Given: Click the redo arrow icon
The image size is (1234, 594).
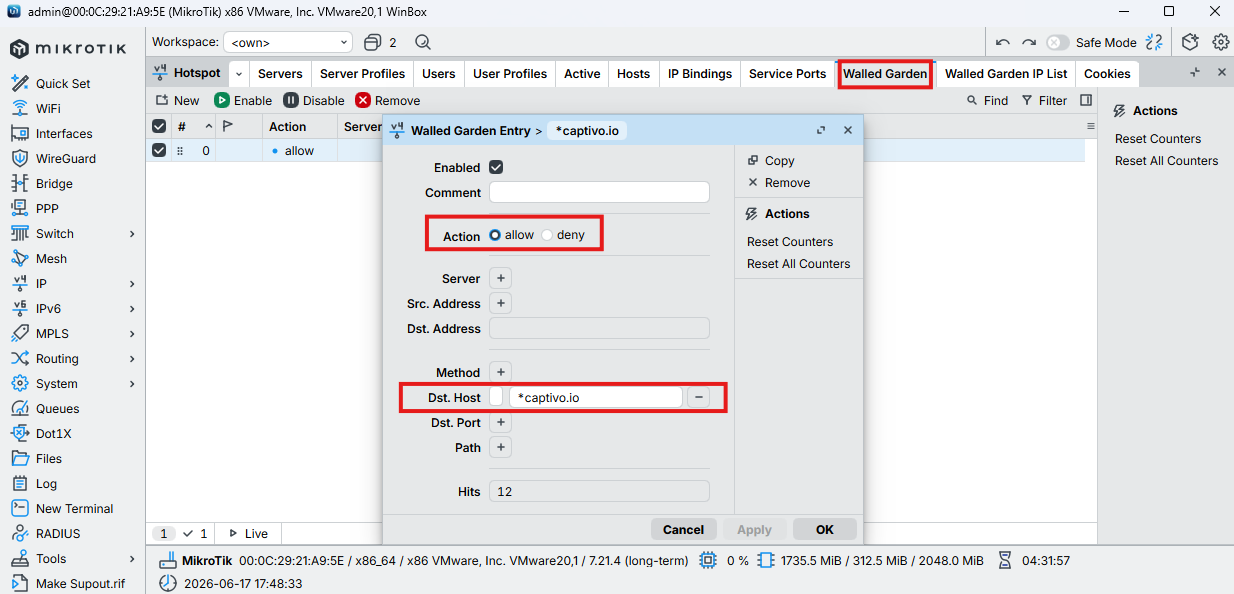Looking at the screenshot, I should (x=1029, y=42).
